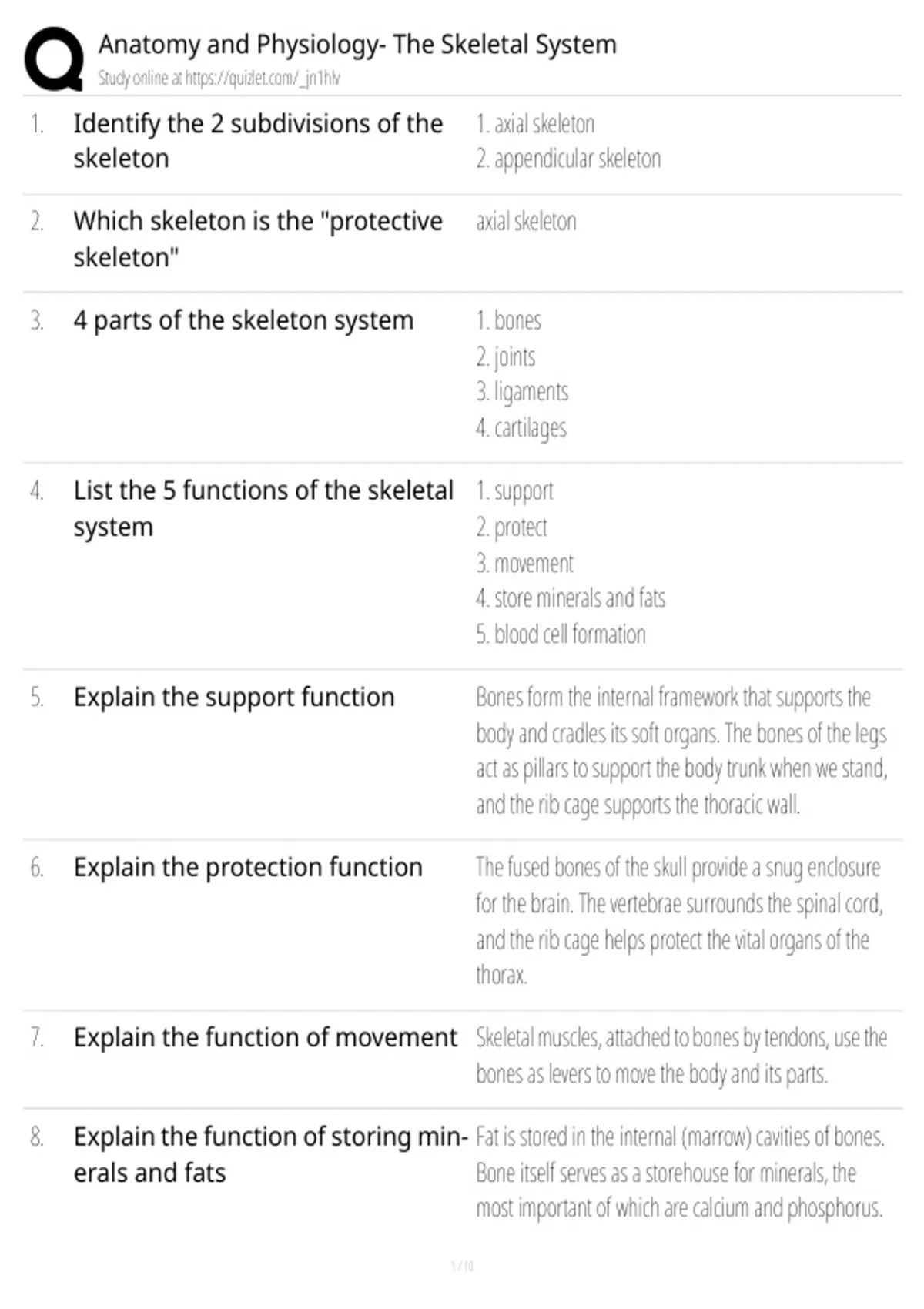Select 'List the 5 functions' question
Screen dimensions: 924x1309
pyautogui.click(x=263, y=508)
